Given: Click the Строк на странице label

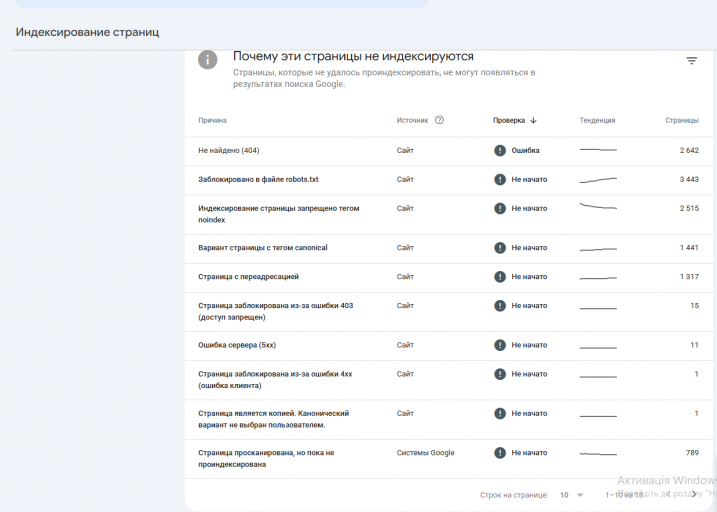Looking at the screenshot, I should (x=514, y=495).
